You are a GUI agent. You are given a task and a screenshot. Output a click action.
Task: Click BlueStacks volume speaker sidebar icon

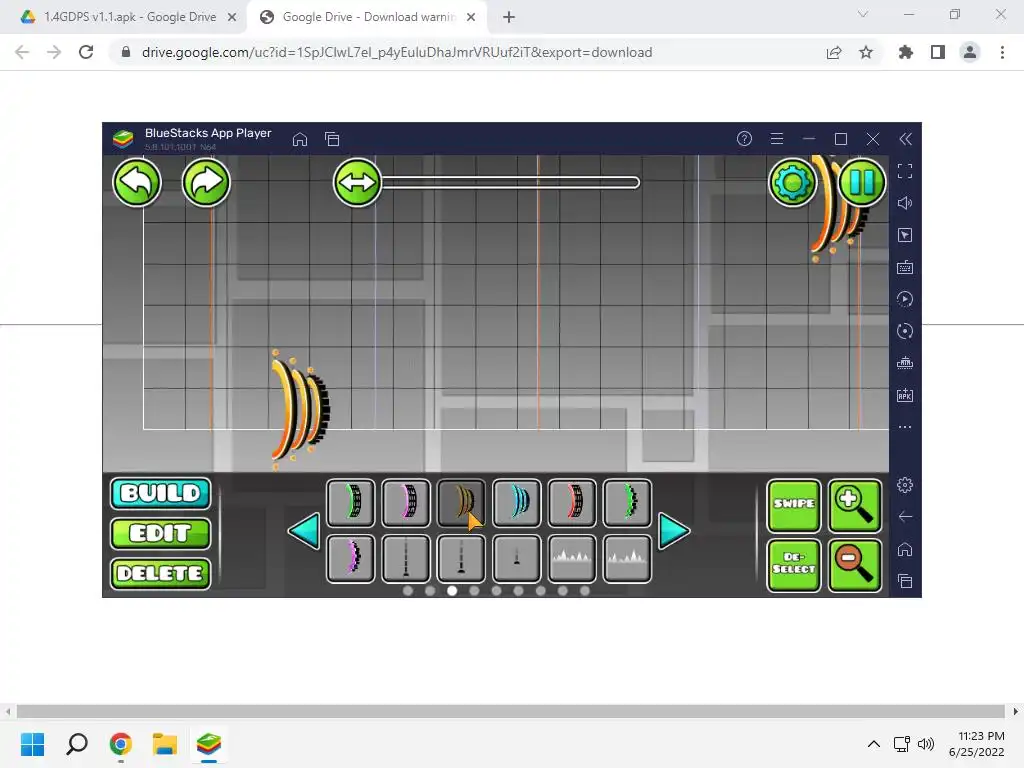(905, 203)
